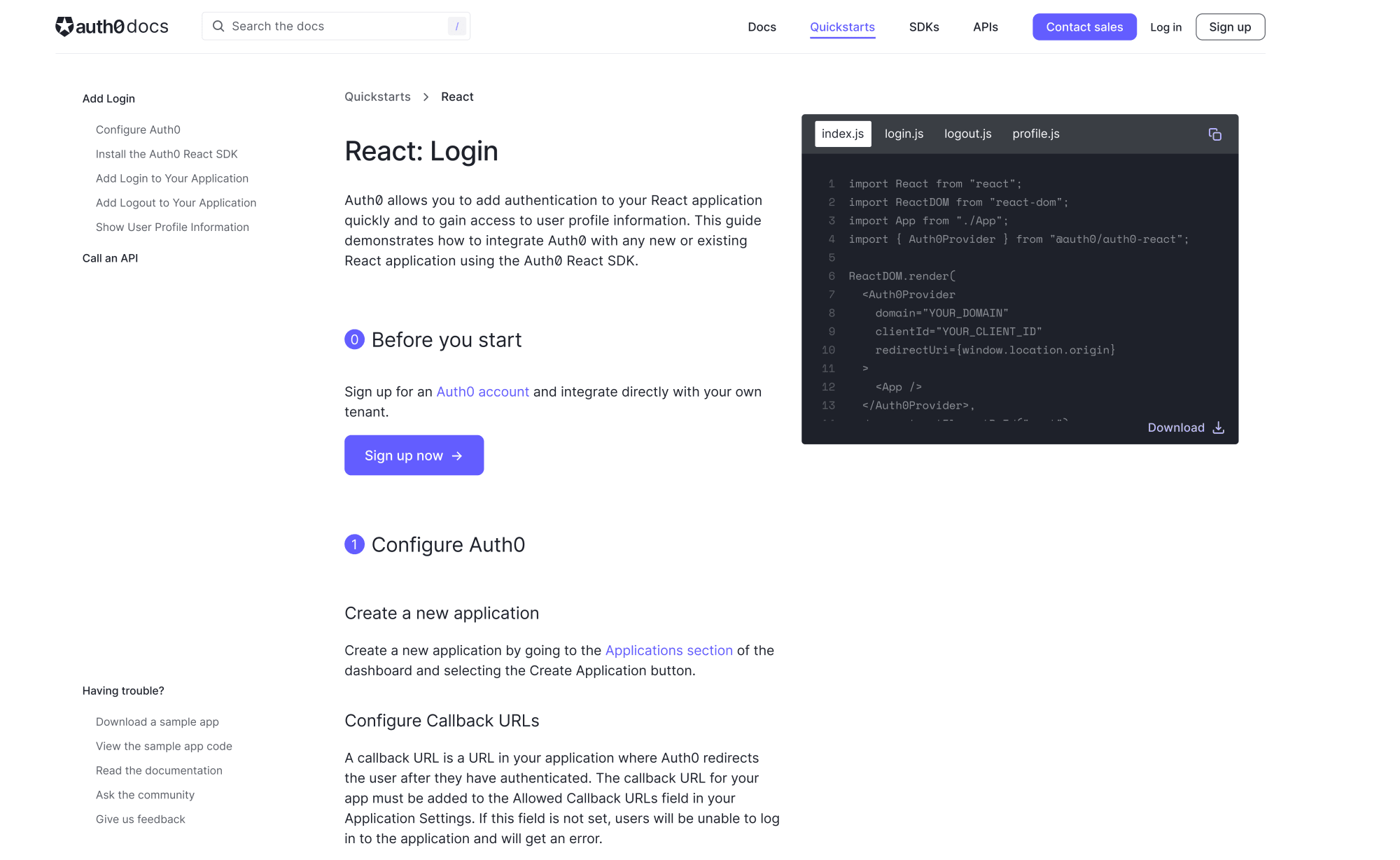
Task: Click the domain="YOUR_DOMAIN" code line
Action: [x=941, y=313]
